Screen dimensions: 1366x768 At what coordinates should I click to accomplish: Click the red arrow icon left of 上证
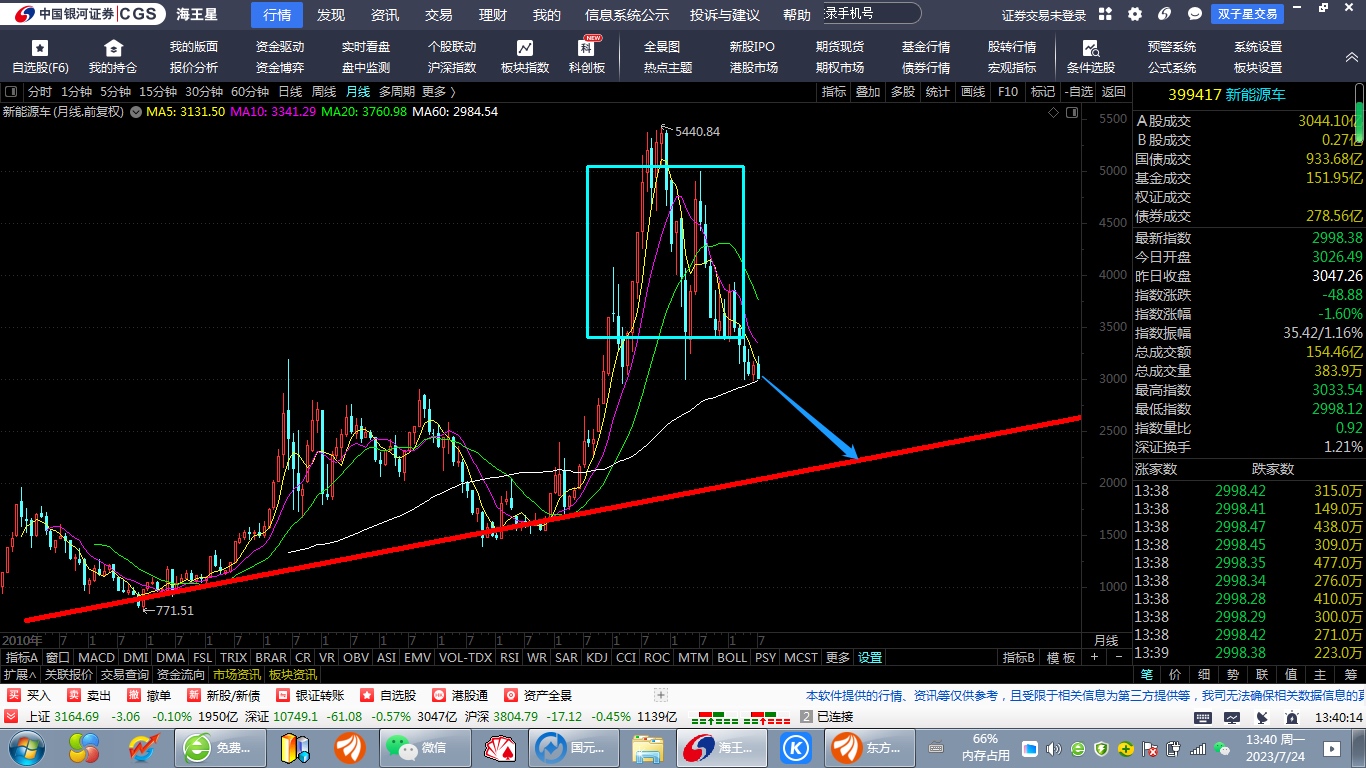11,716
